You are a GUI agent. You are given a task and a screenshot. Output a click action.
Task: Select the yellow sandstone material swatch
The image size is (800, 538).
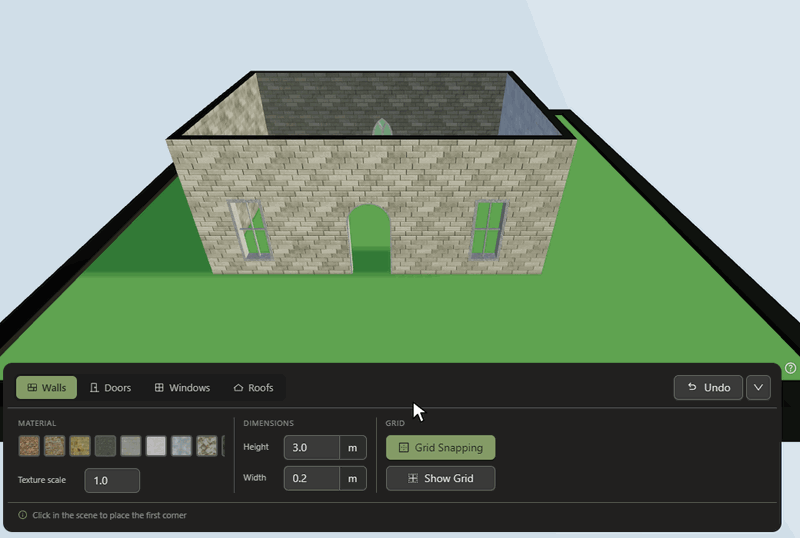tap(80, 446)
